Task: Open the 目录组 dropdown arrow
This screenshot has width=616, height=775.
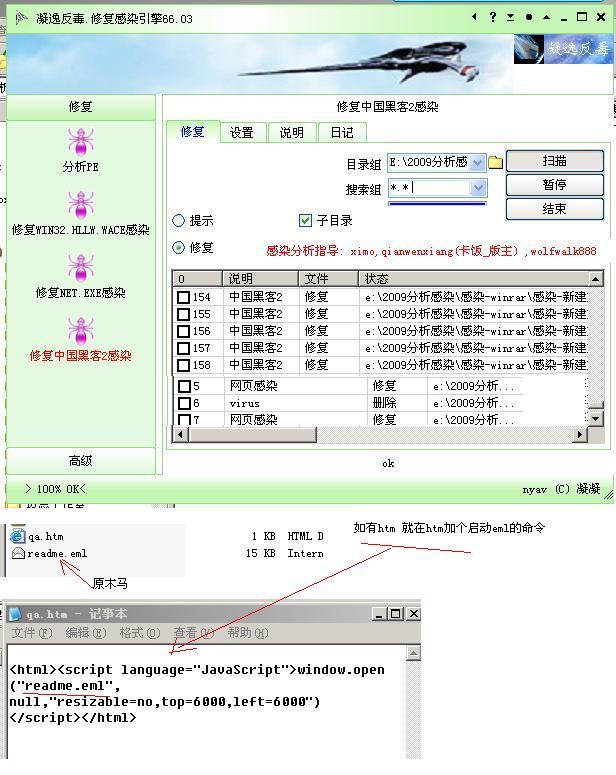Action: click(x=478, y=163)
